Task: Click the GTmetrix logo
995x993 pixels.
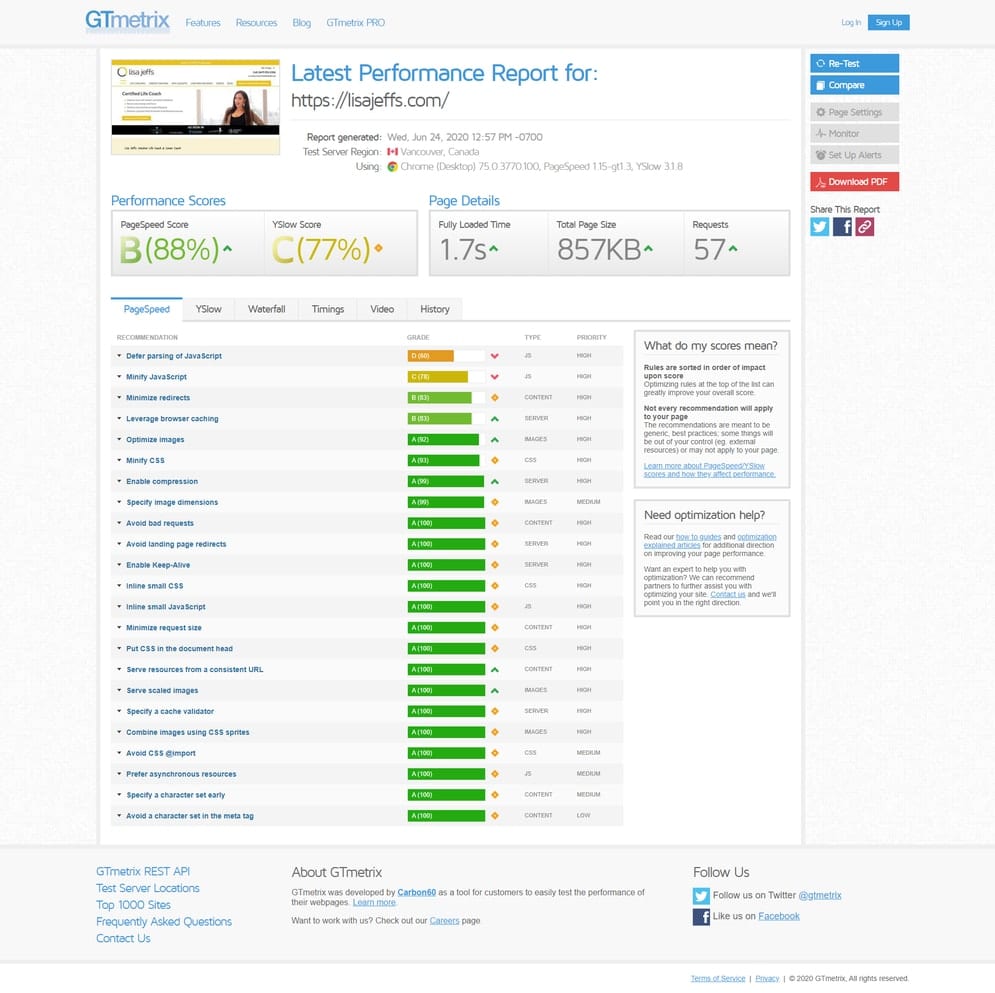Action: pyautogui.click(x=127, y=21)
